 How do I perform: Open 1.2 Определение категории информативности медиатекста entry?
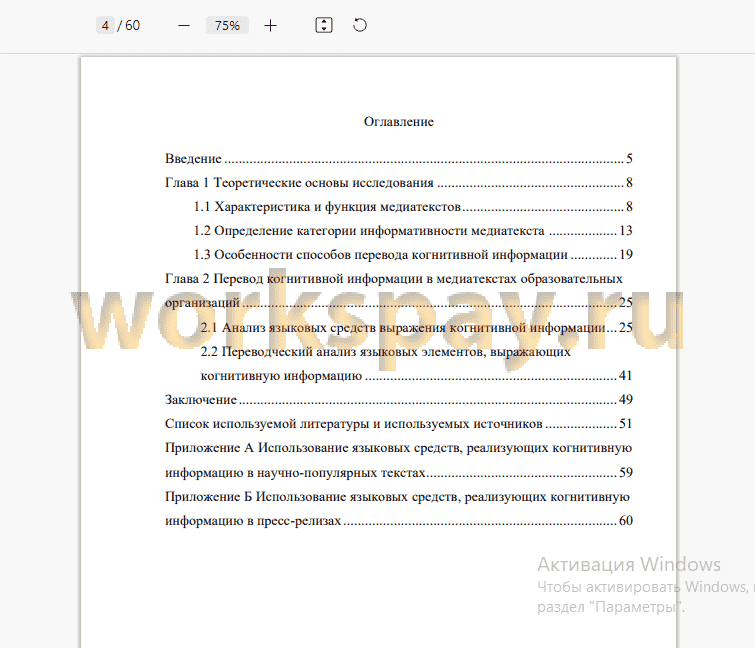(x=413, y=231)
